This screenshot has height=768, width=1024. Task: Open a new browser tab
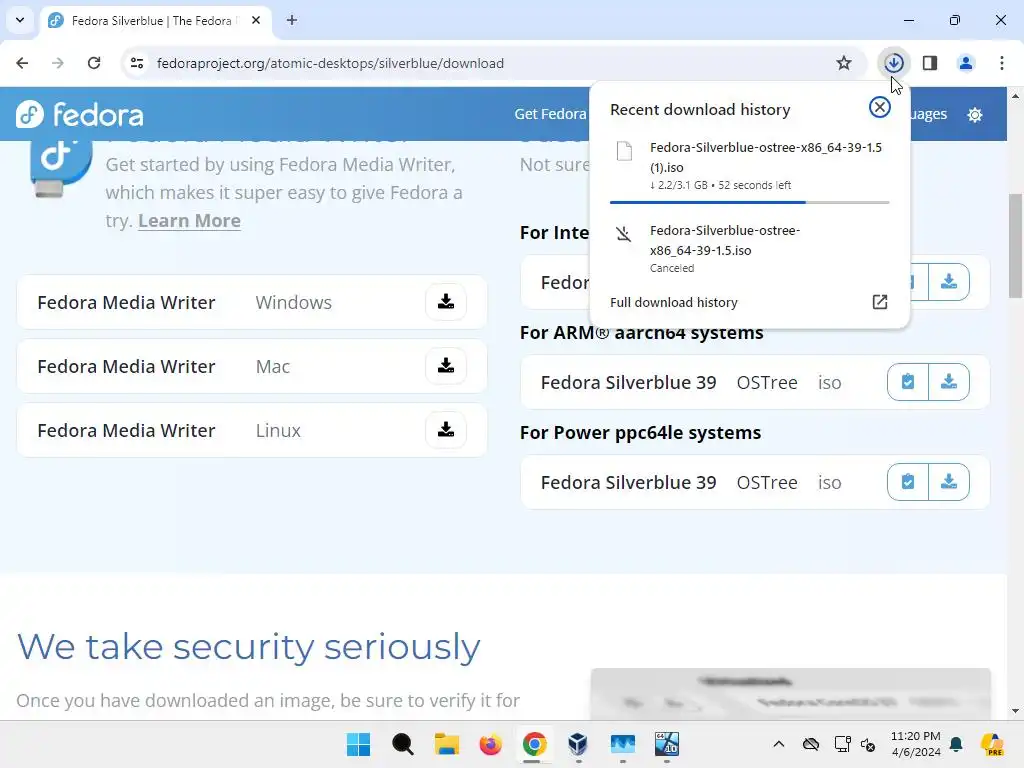click(292, 20)
